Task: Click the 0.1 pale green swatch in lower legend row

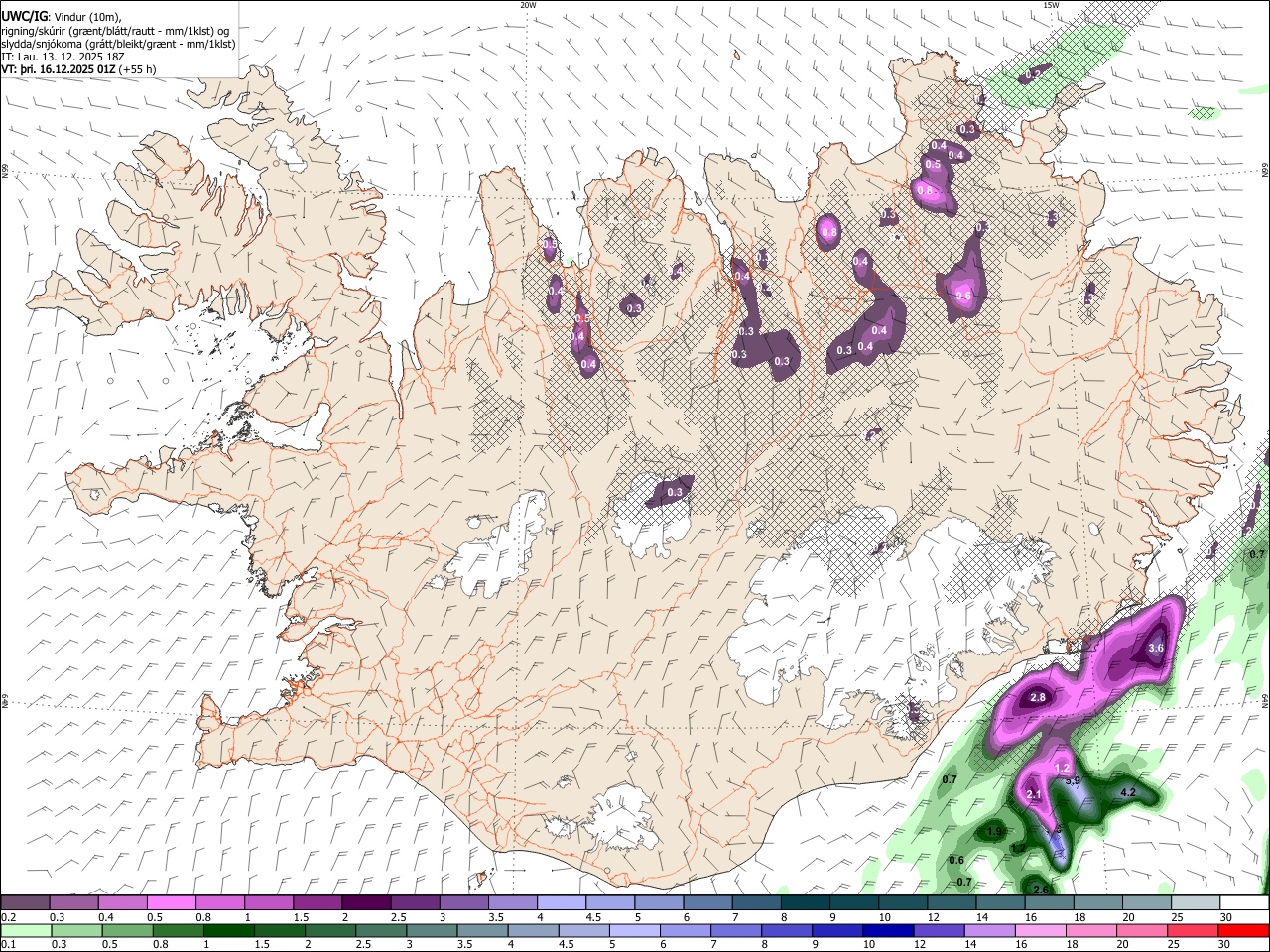Action: (x=26, y=930)
